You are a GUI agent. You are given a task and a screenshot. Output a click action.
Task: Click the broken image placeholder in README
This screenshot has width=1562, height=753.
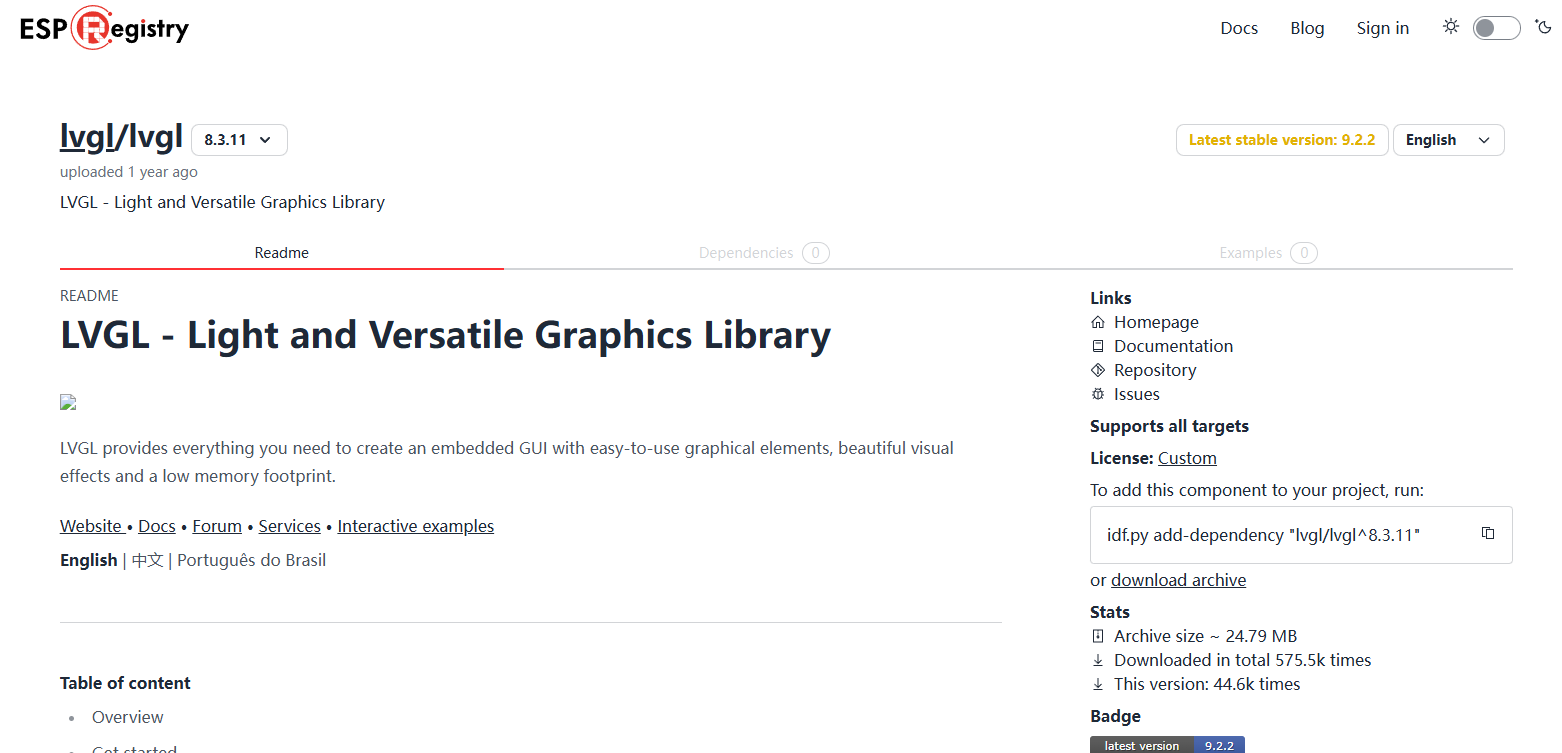coord(68,402)
